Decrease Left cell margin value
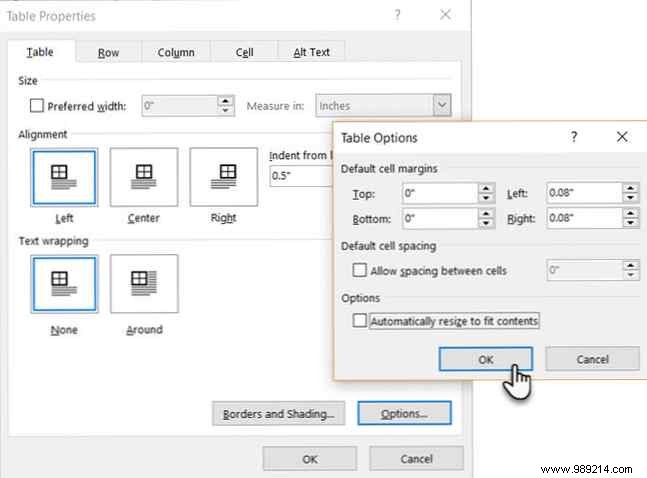This screenshot has width=647, height=478. pyautogui.click(x=630, y=198)
